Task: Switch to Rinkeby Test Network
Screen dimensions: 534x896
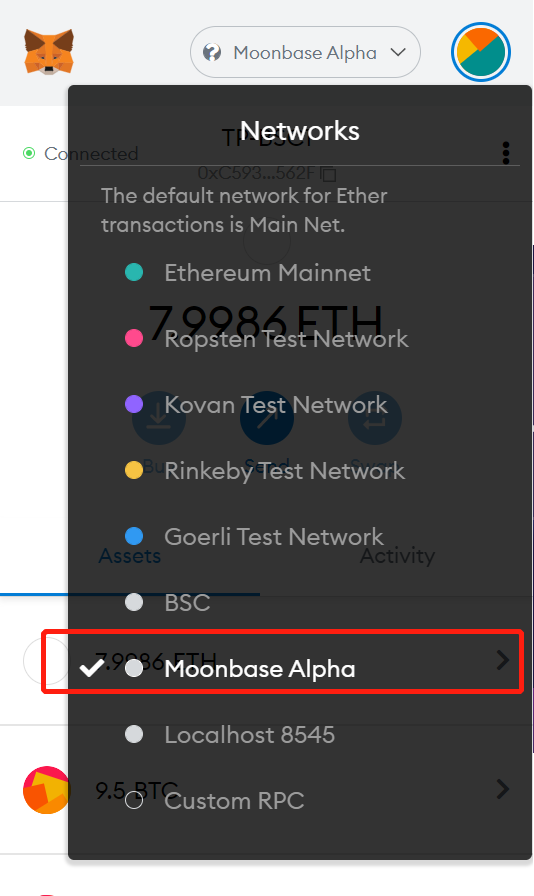Action: point(284,471)
